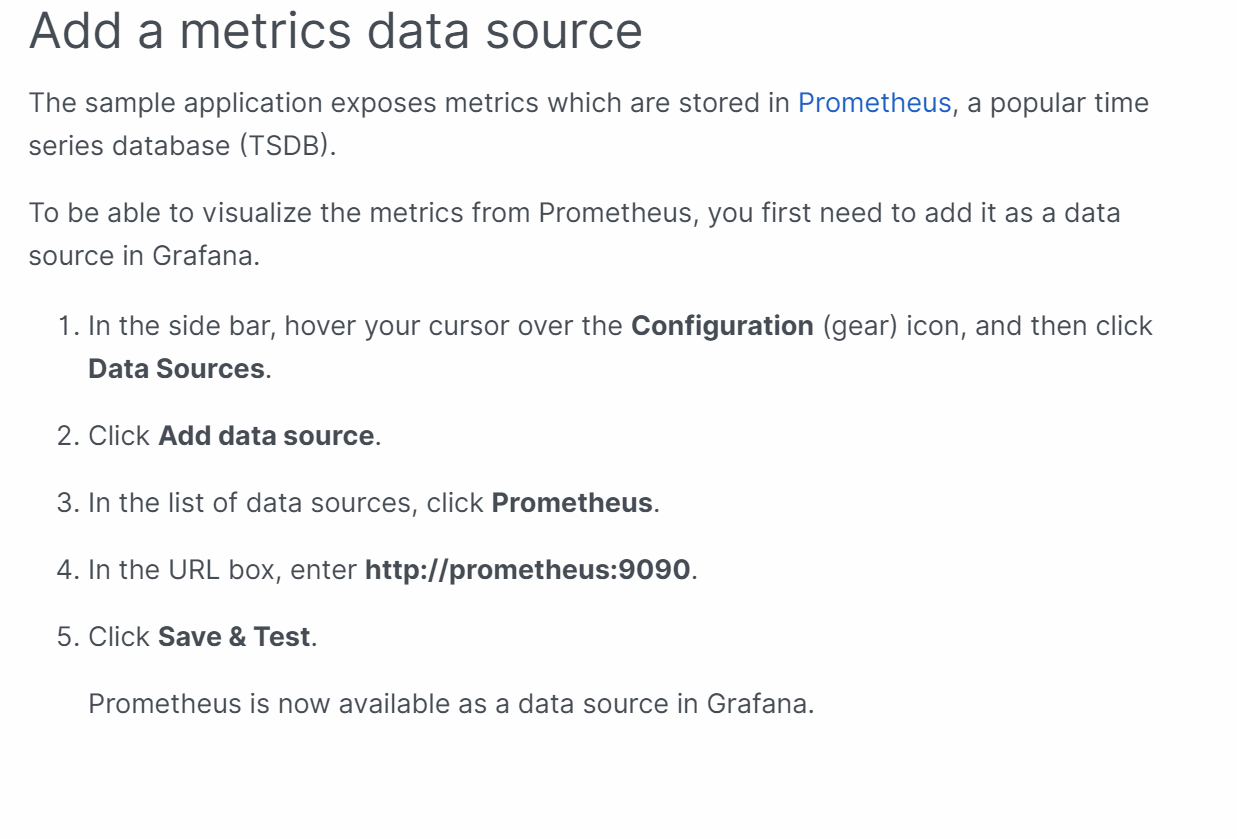
Task: Click the bold "Configuration" text
Action: 722,326
